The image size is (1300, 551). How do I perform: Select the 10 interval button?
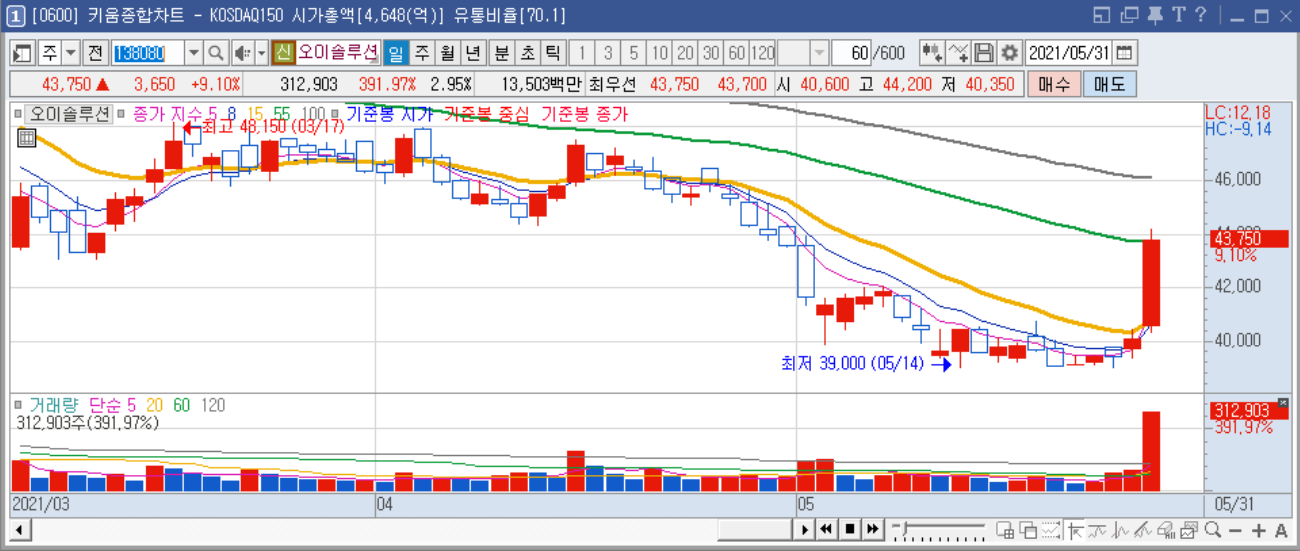point(660,53)
